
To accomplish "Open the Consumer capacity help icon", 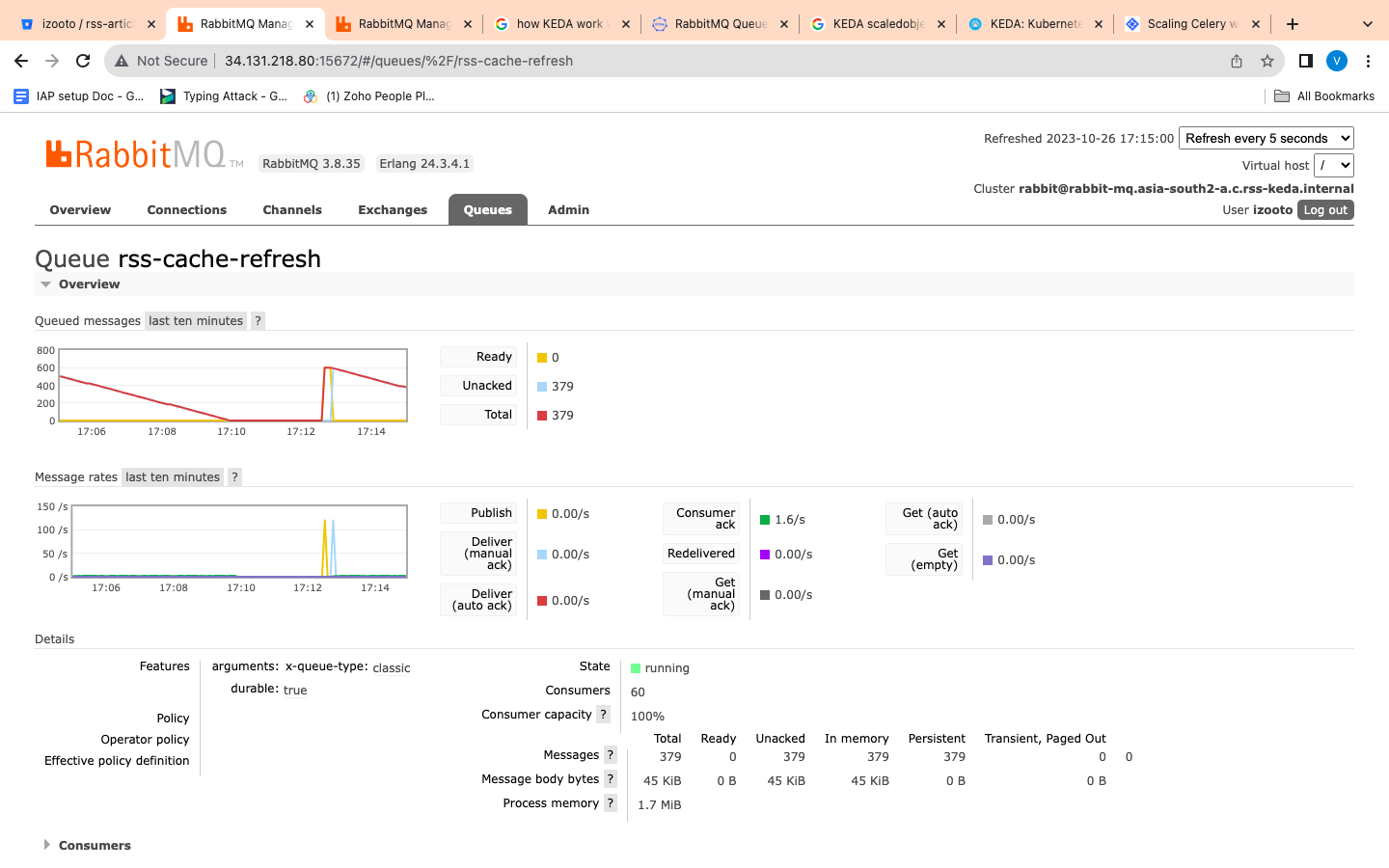I will coord(603,714).
